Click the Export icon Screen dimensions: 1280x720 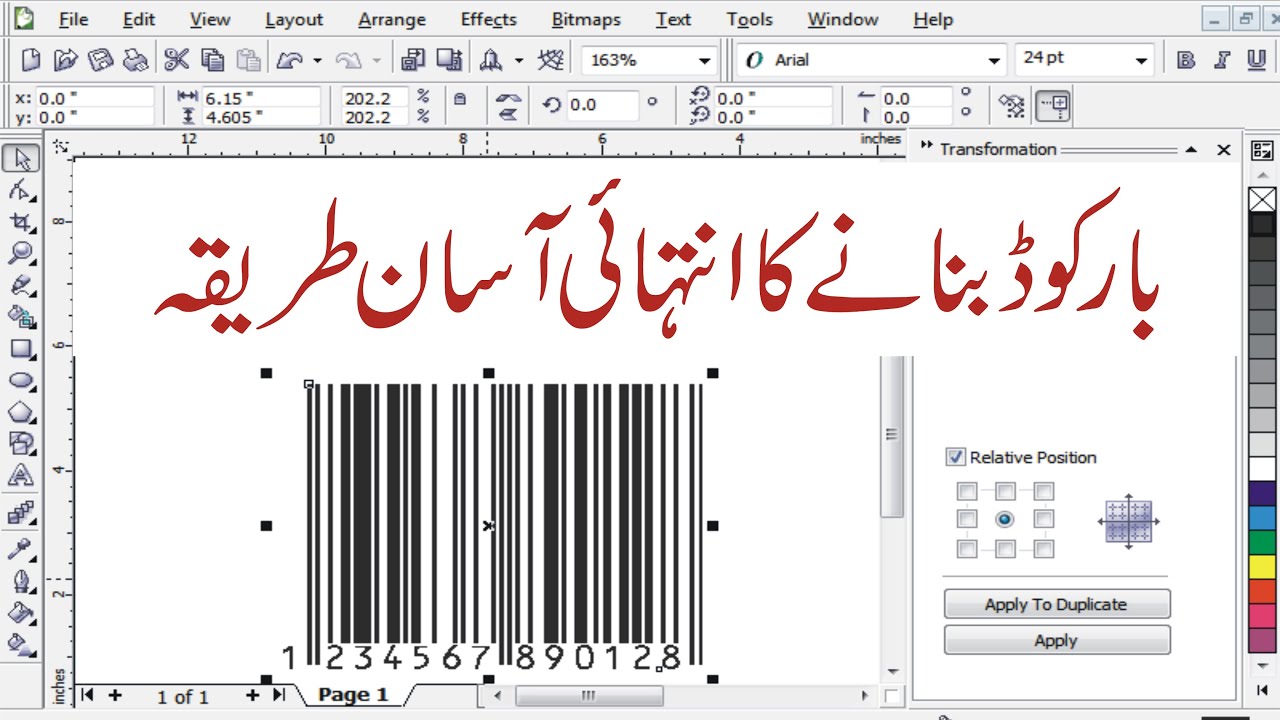pos(450,61)
